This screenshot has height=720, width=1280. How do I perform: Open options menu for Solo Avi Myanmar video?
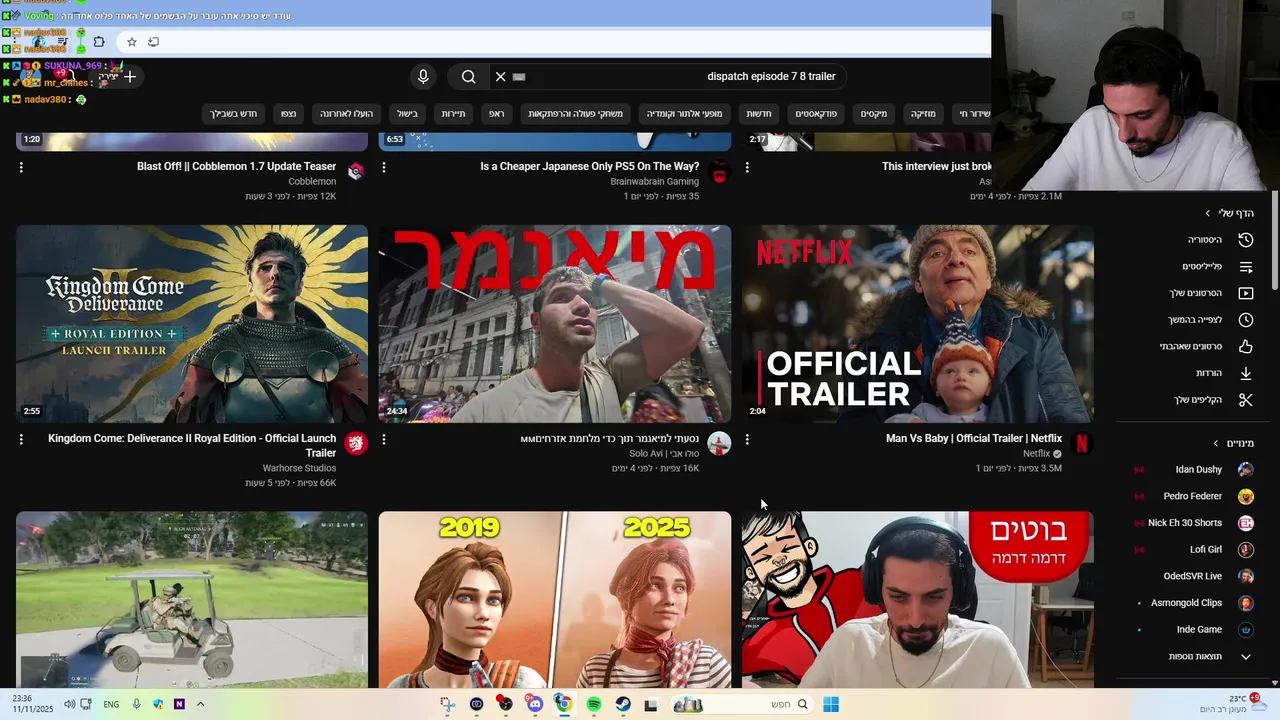[384, 440]
